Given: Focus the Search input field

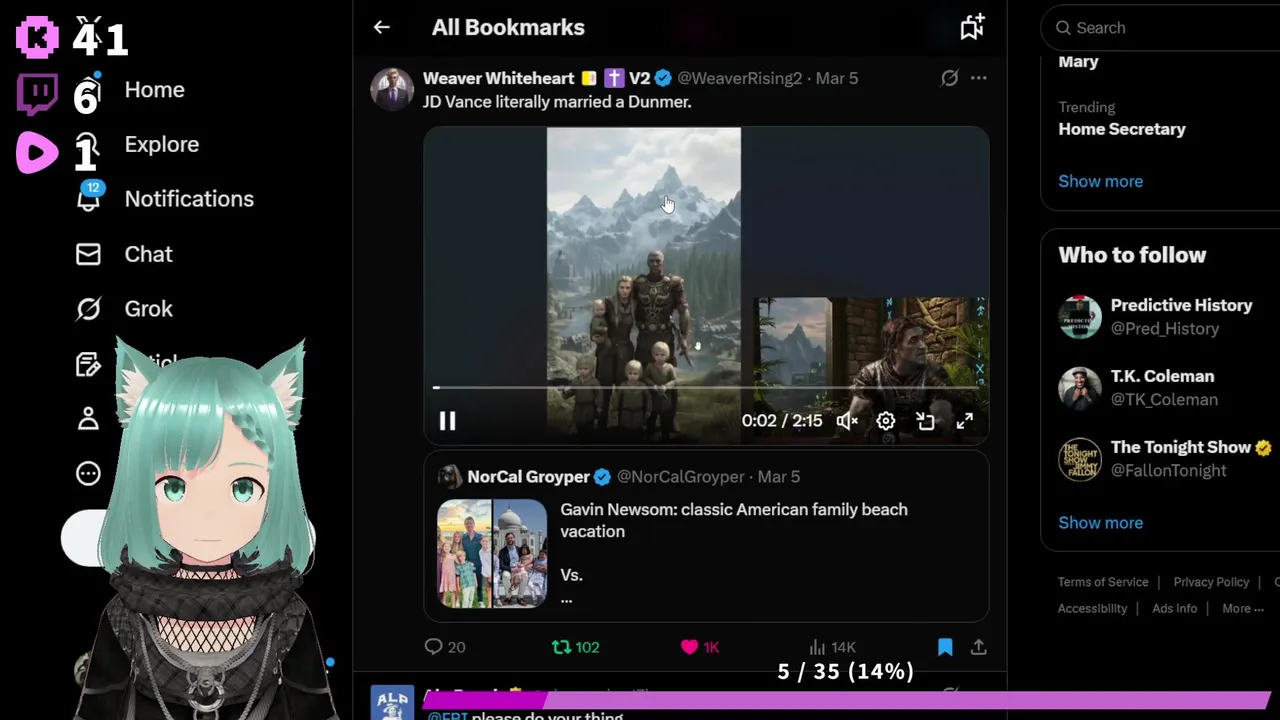Looking at the screenshot, I should [x=1165, y=28].
